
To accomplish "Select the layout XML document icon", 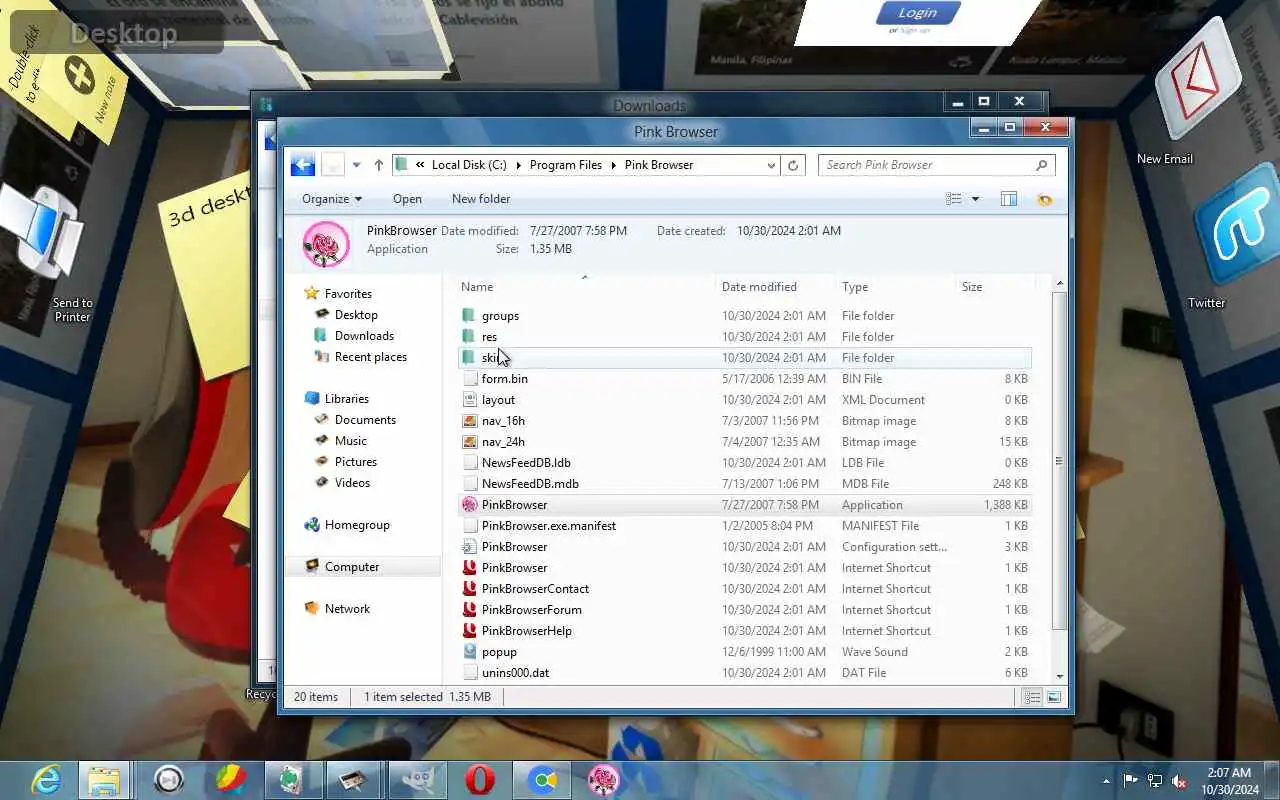I will tap(470, 400).
